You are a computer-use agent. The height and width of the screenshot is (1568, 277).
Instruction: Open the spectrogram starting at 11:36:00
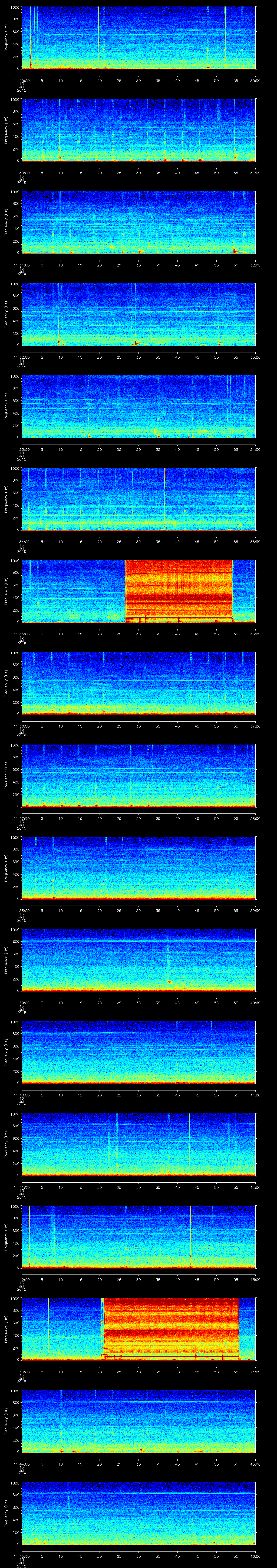point(138,683)
